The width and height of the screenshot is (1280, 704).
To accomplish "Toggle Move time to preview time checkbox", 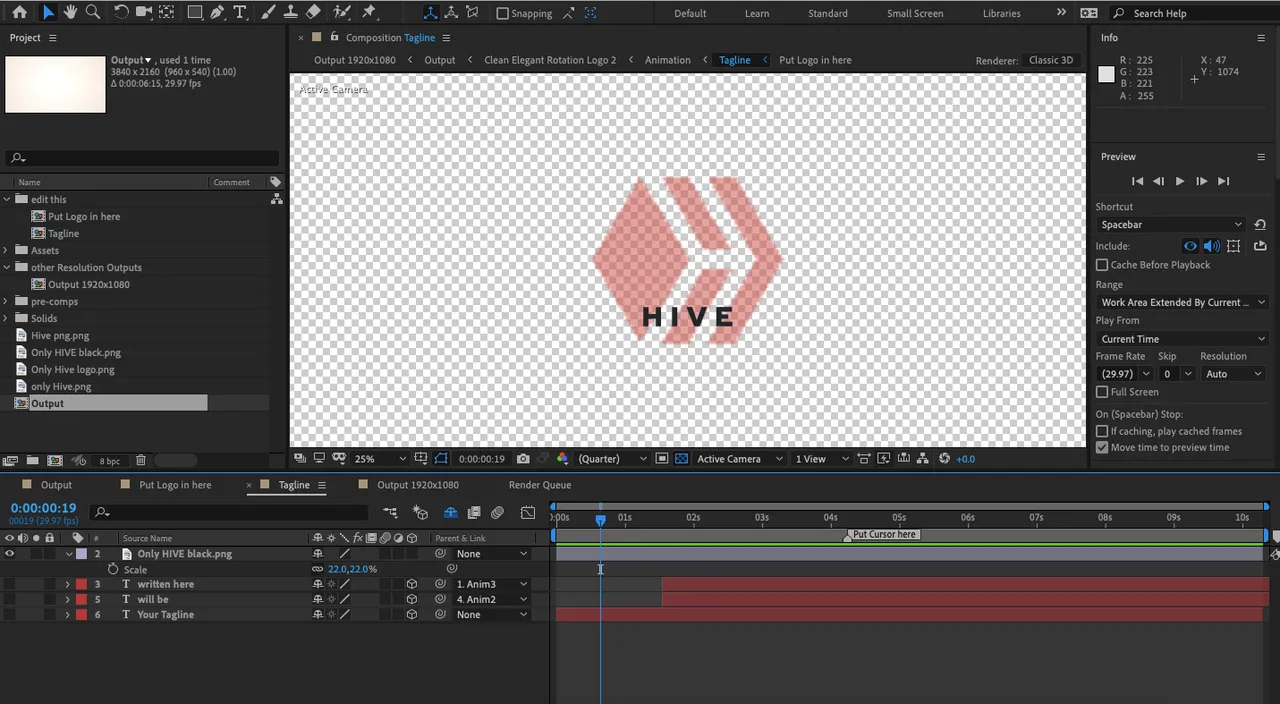I will point(1102,447).
